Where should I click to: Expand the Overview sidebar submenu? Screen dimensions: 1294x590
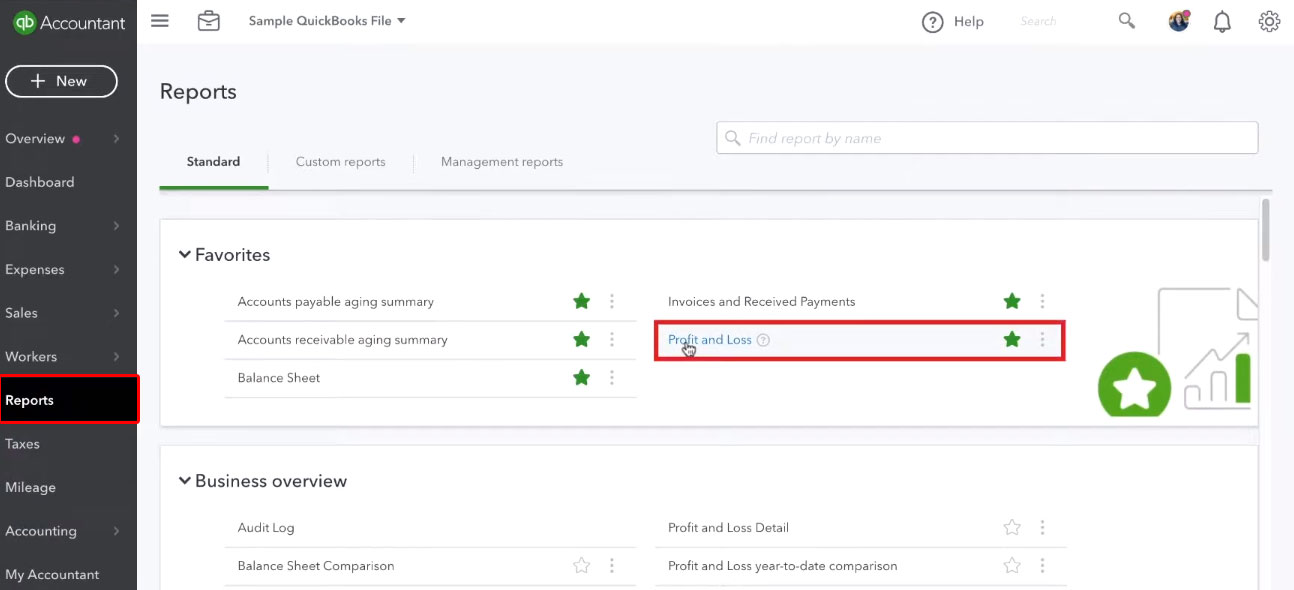click(116, 139)
